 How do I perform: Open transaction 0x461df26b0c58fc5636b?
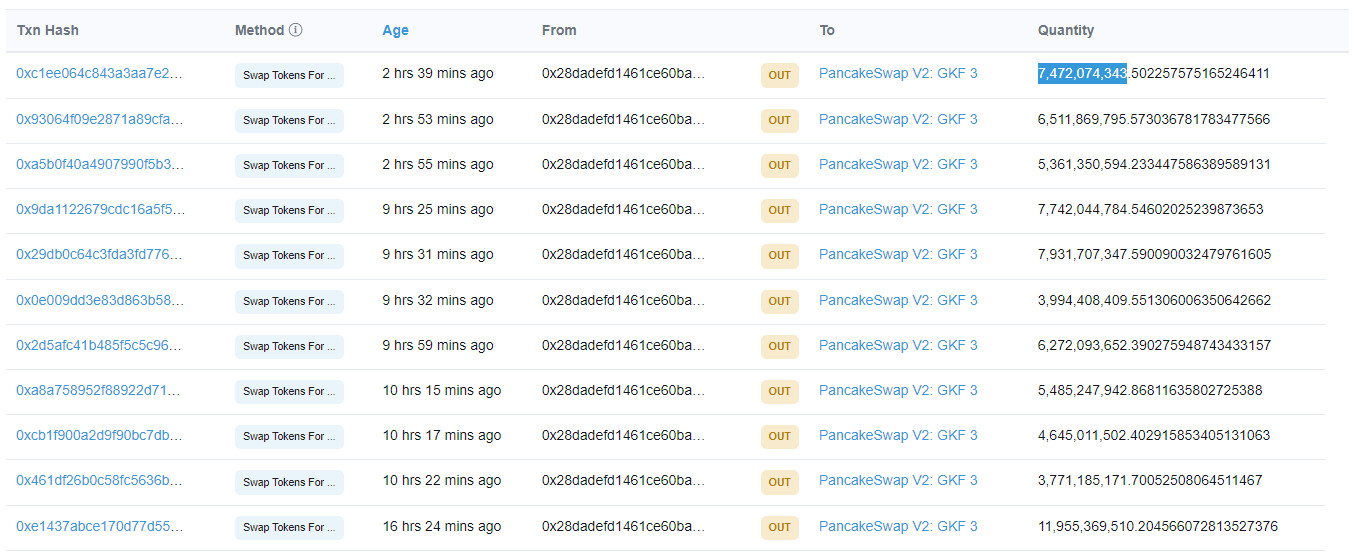tap(99, 481)
